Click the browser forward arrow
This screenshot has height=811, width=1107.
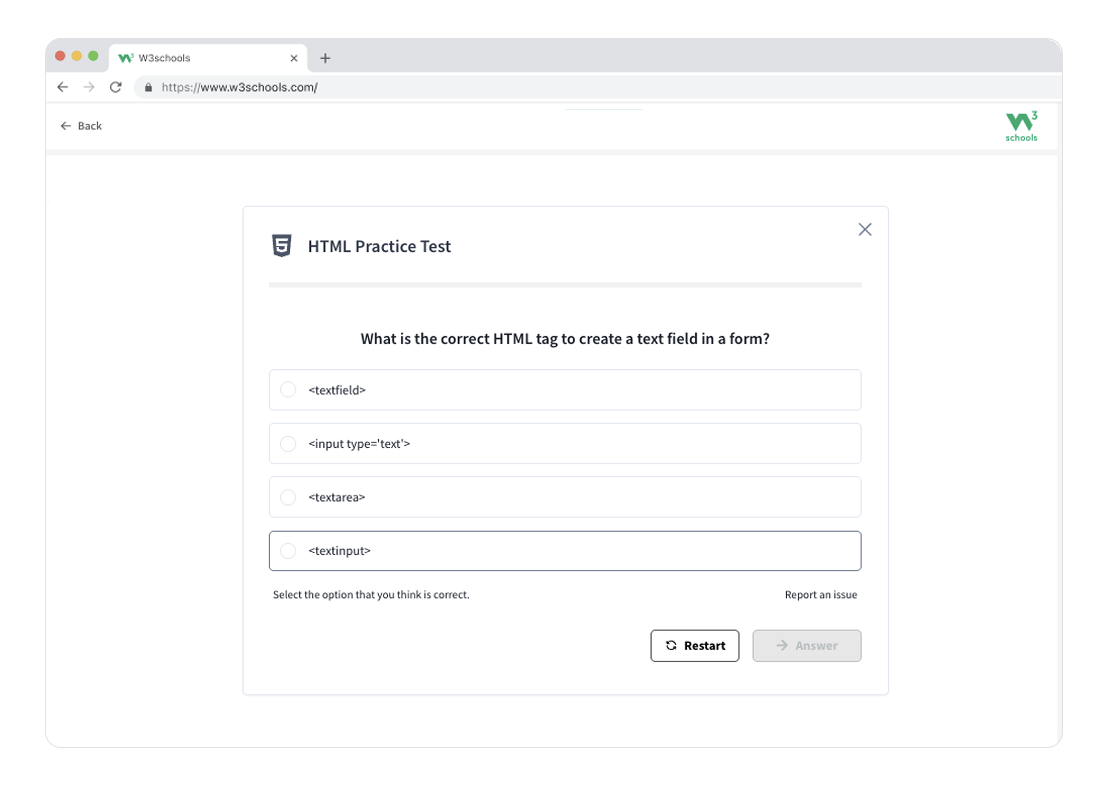[x=89, y=87]
